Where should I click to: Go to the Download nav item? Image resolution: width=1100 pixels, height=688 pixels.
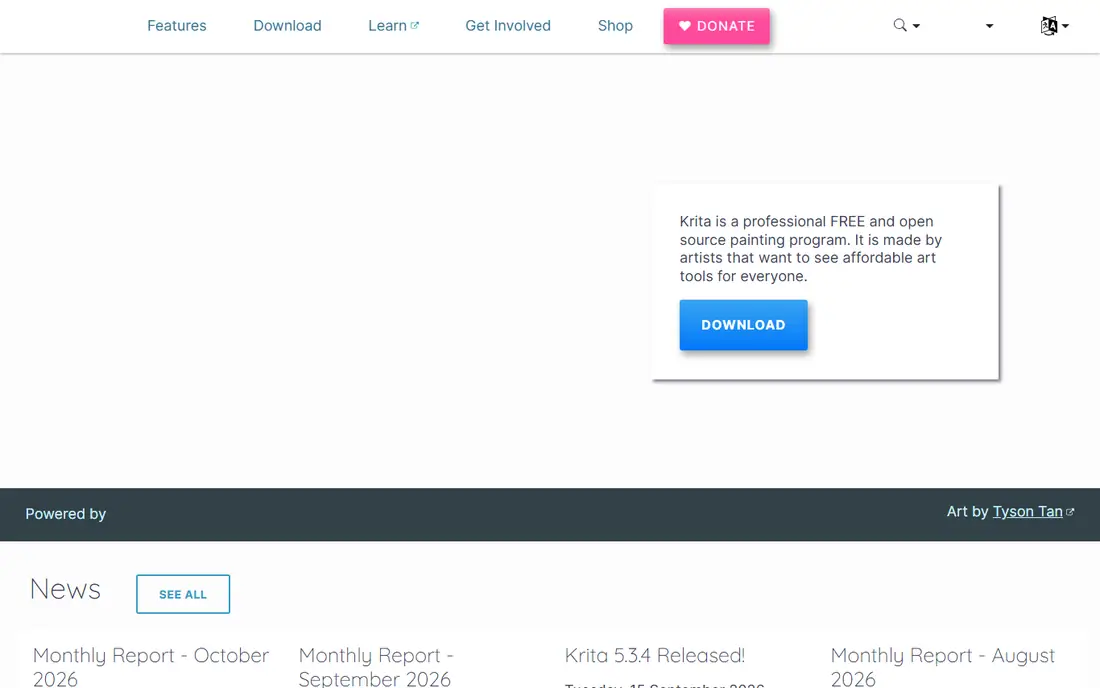point(288,26)
